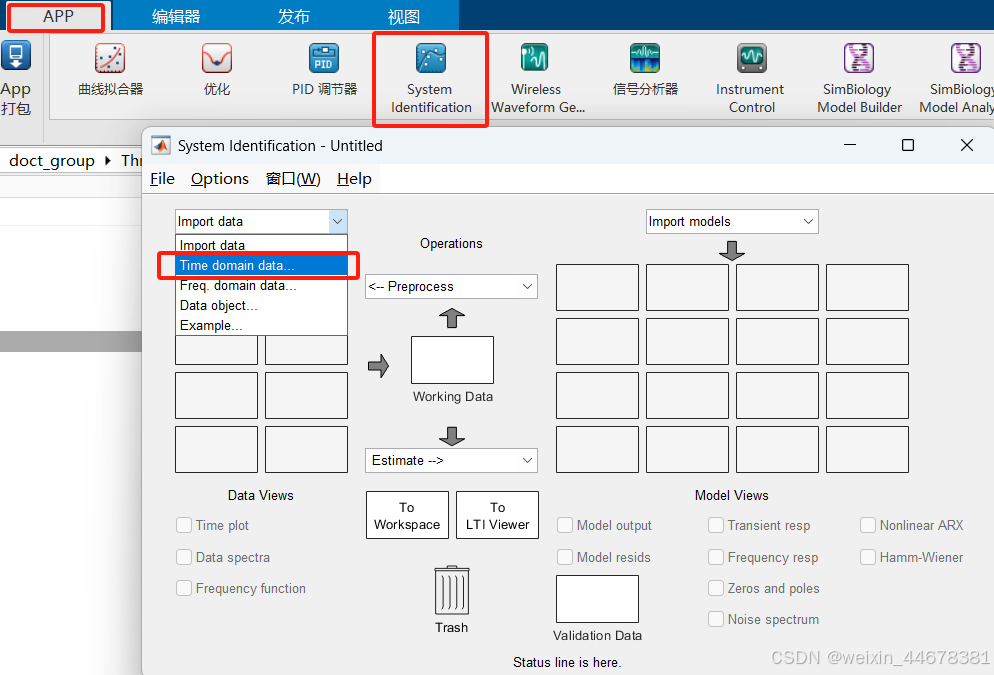This screenshot has width=994, height=675.
Task: Check the Model resids box
Action: pos(565,557)
